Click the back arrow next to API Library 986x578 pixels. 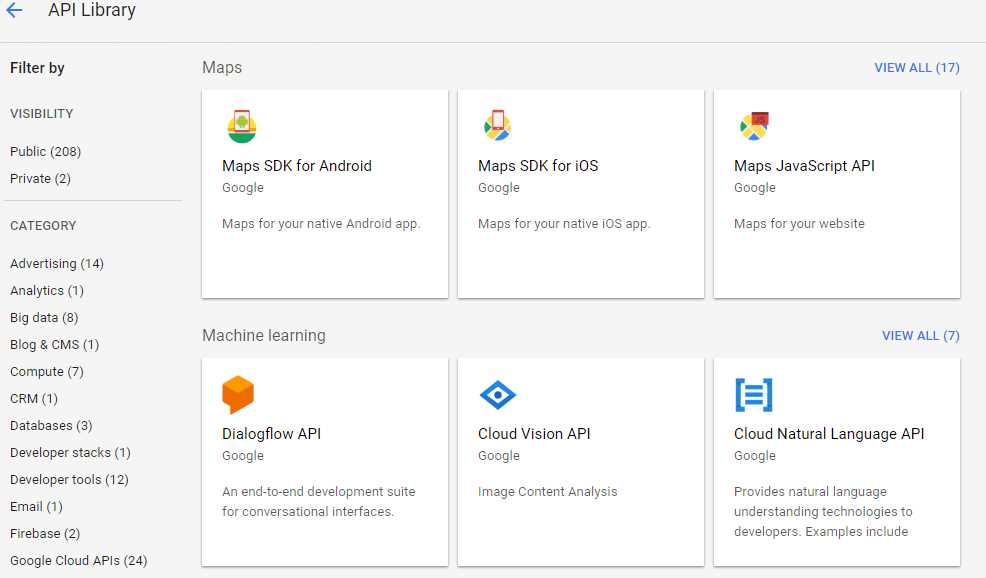[14, 10]
